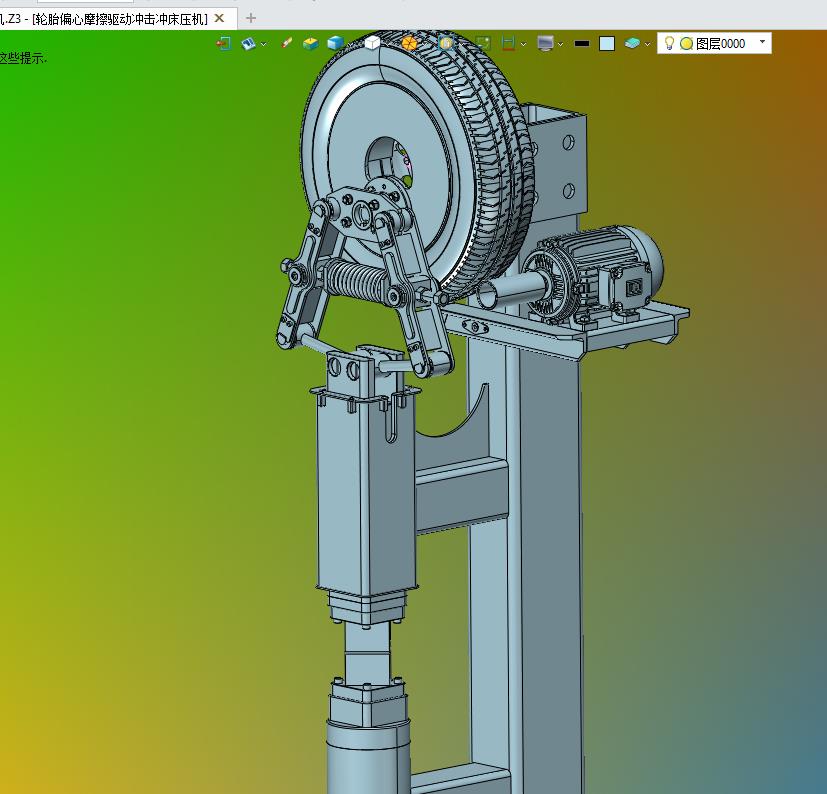Open the monitor display options arrow
This screenshot has width=827, height=794.
tap(560, 44)
